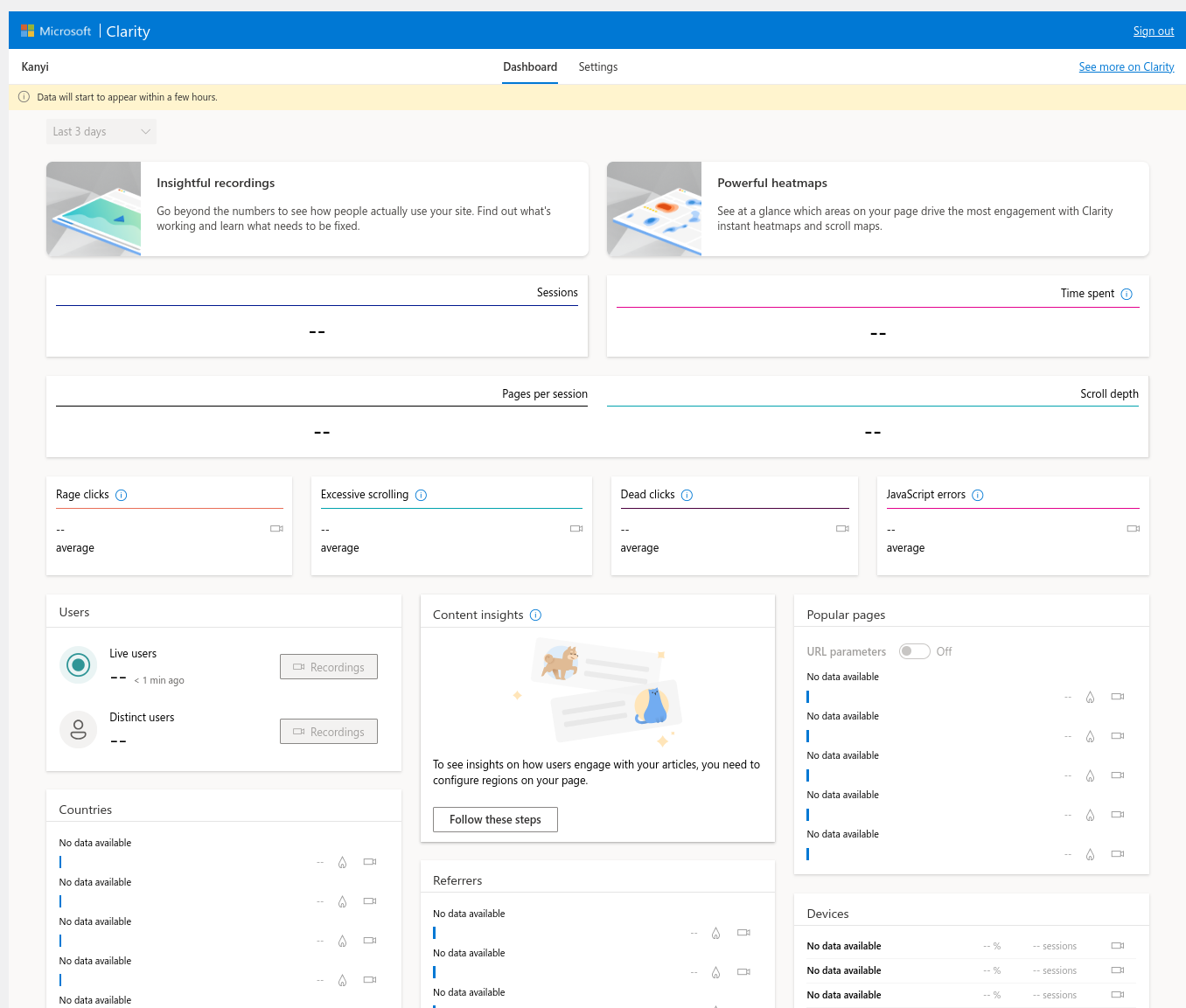Click the Countries panel heading

coord(86,810)
